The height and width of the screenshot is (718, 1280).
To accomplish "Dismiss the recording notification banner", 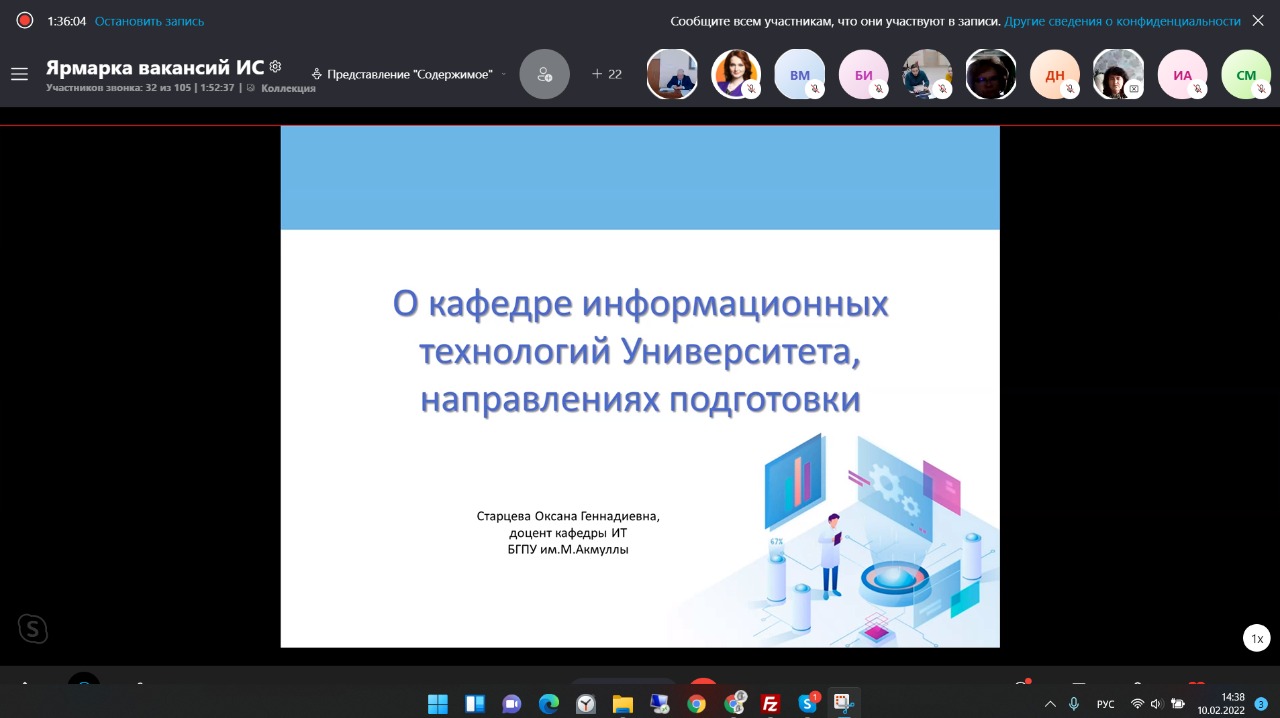I will pyautogui.click(x=1258, y=21).
